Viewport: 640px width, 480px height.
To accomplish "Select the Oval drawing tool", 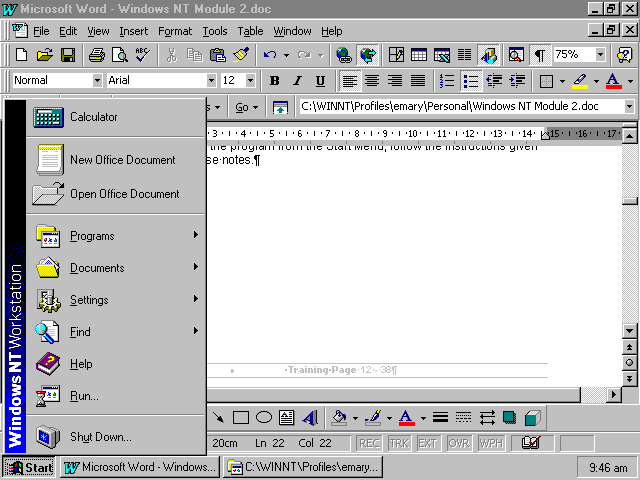I will tap(264, 417).
